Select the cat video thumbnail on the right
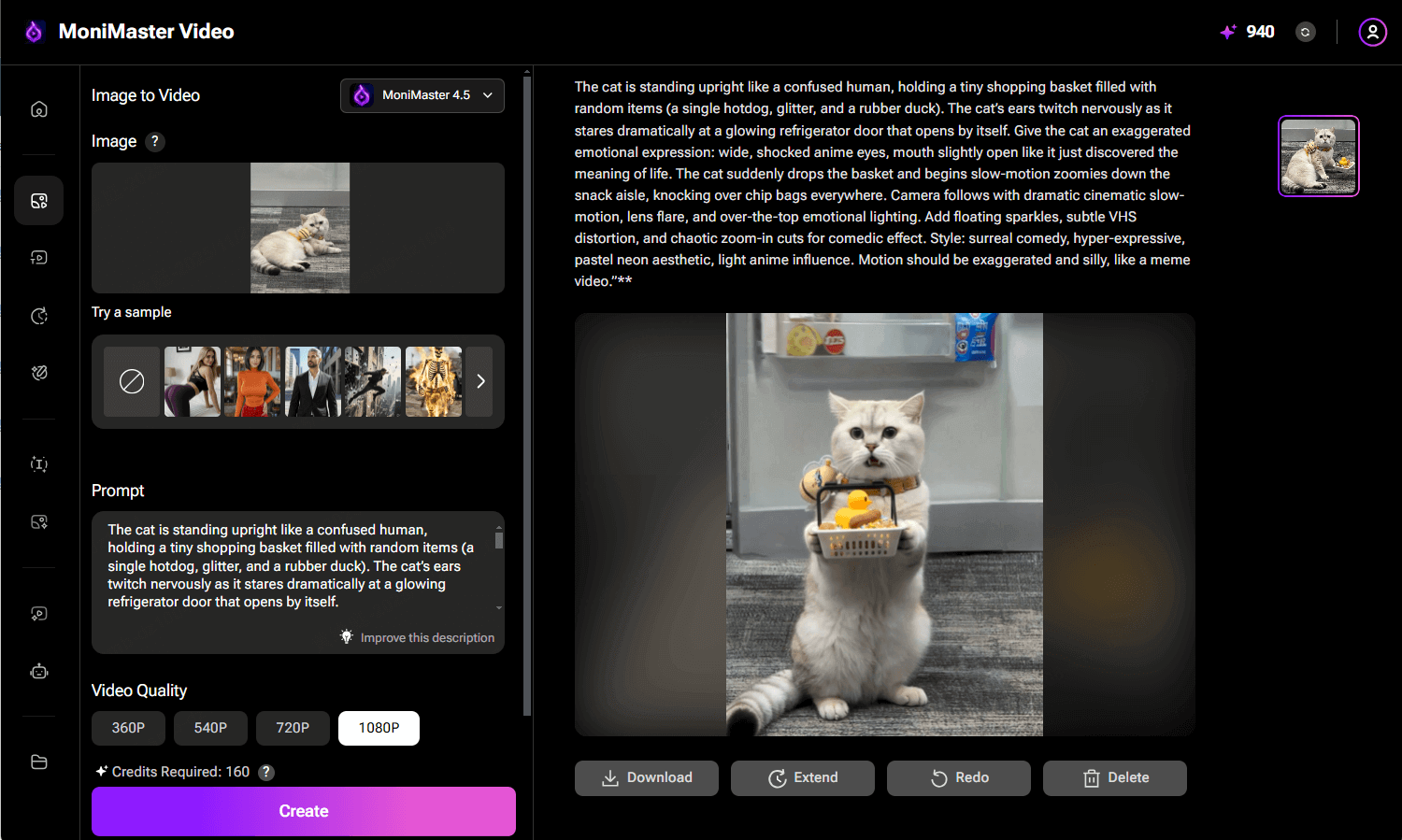 tap(1318, 155)
